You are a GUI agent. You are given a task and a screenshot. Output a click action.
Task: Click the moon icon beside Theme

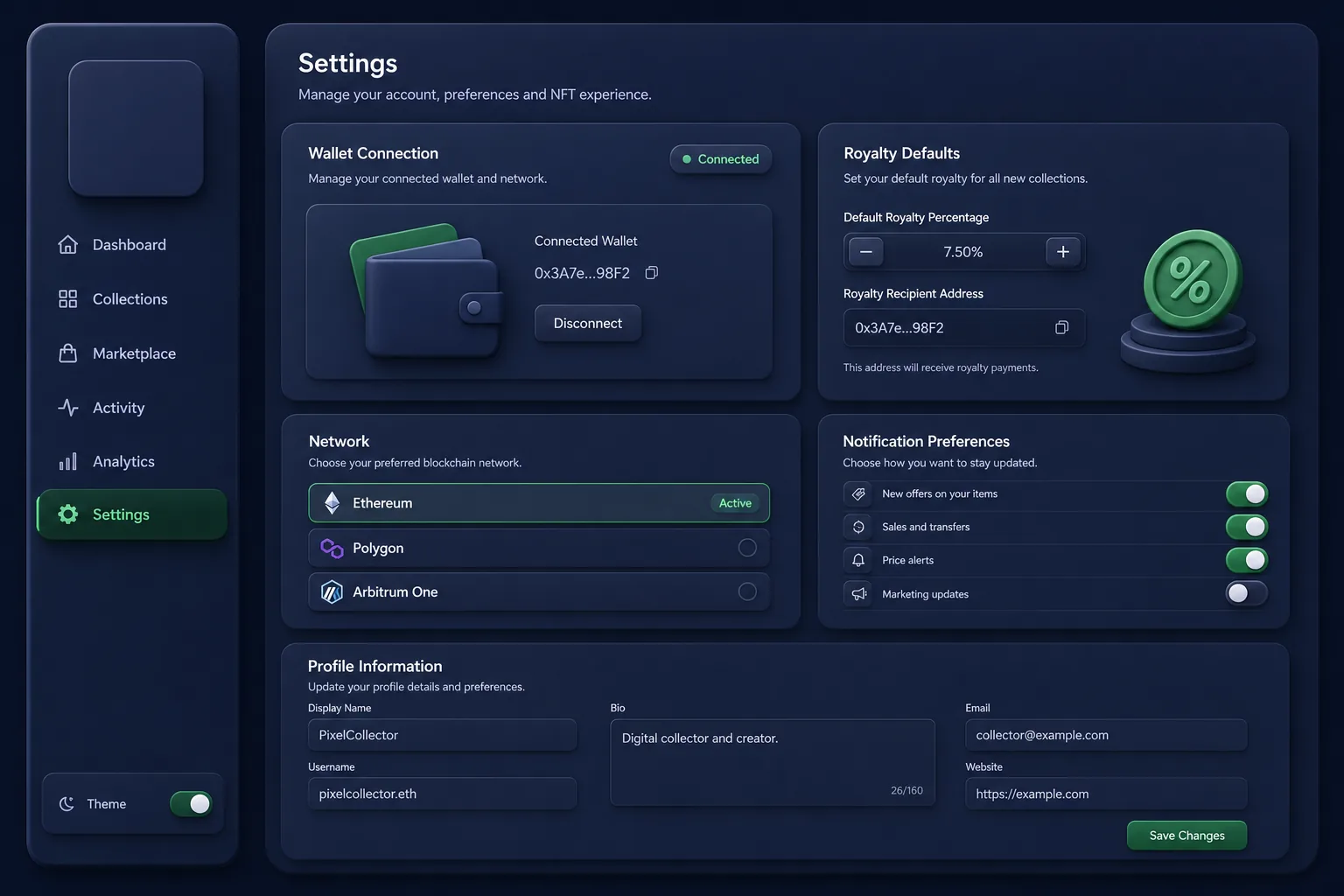pos(66,803)
